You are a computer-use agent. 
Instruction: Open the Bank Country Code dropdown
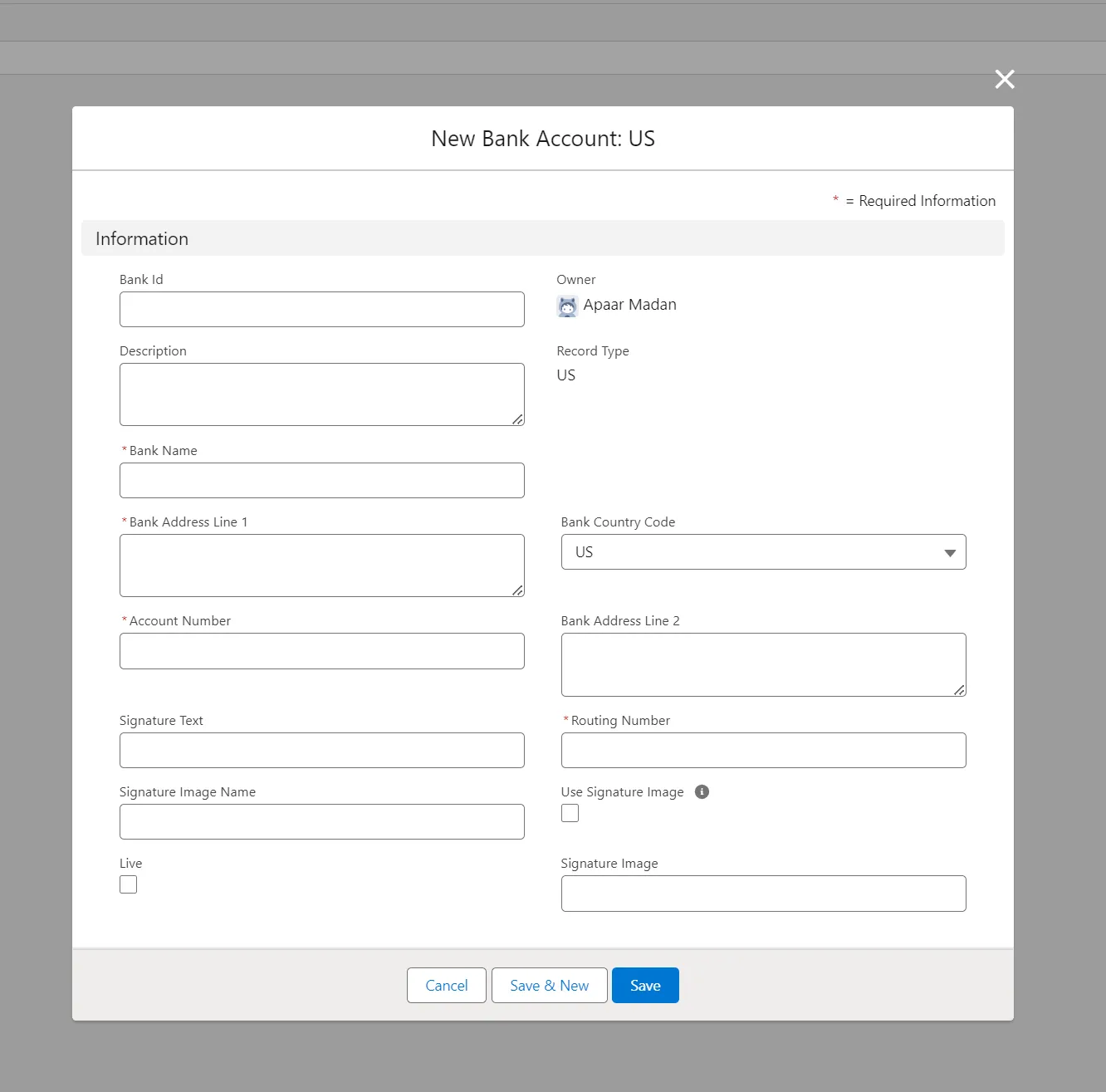point(763,552)
